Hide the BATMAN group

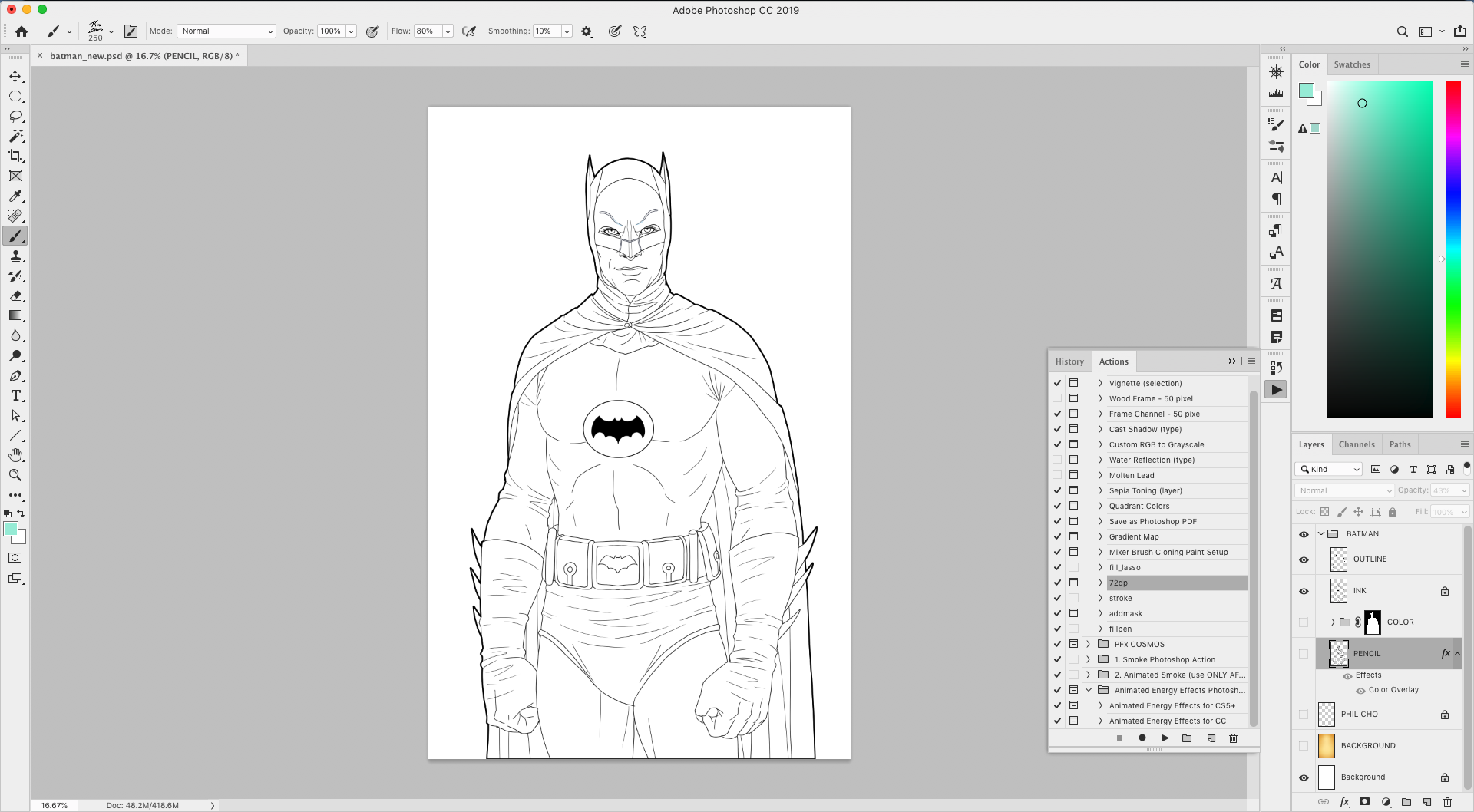point(1304,534)
